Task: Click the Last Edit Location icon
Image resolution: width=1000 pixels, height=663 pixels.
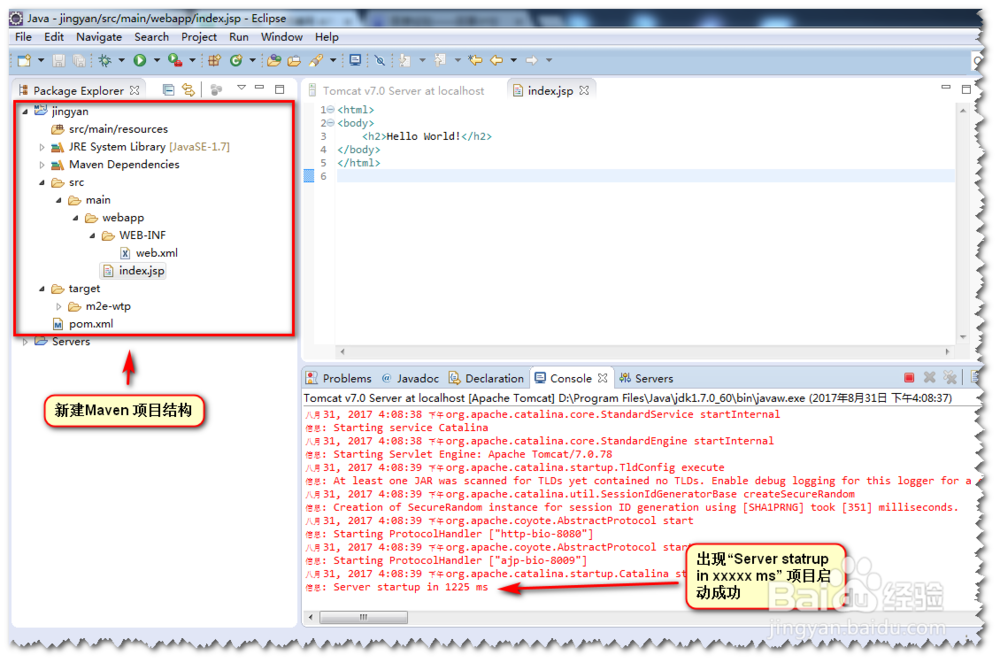Action: click(475, 61)
